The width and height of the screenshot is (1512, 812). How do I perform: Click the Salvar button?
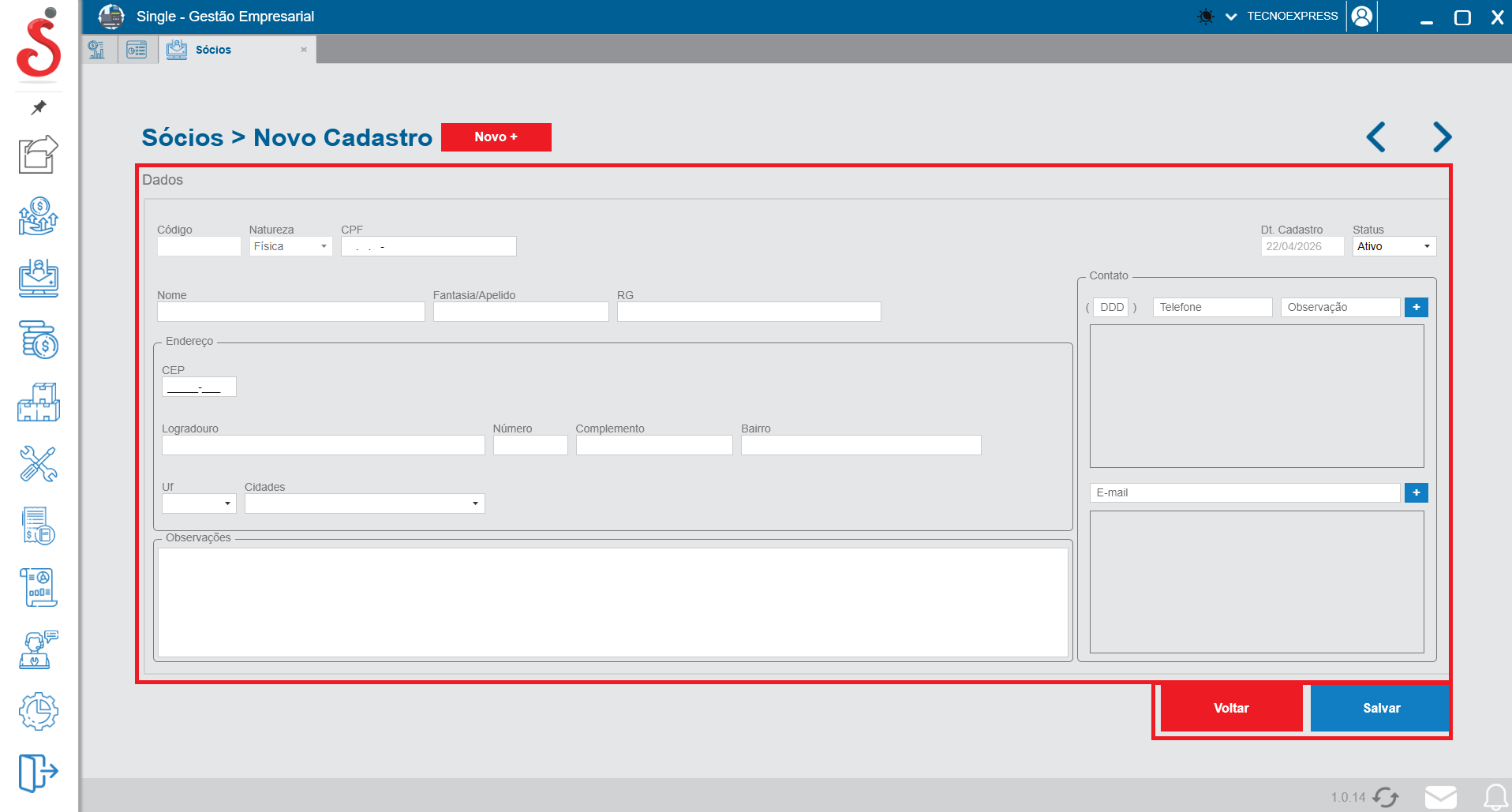pos(1380,708)
